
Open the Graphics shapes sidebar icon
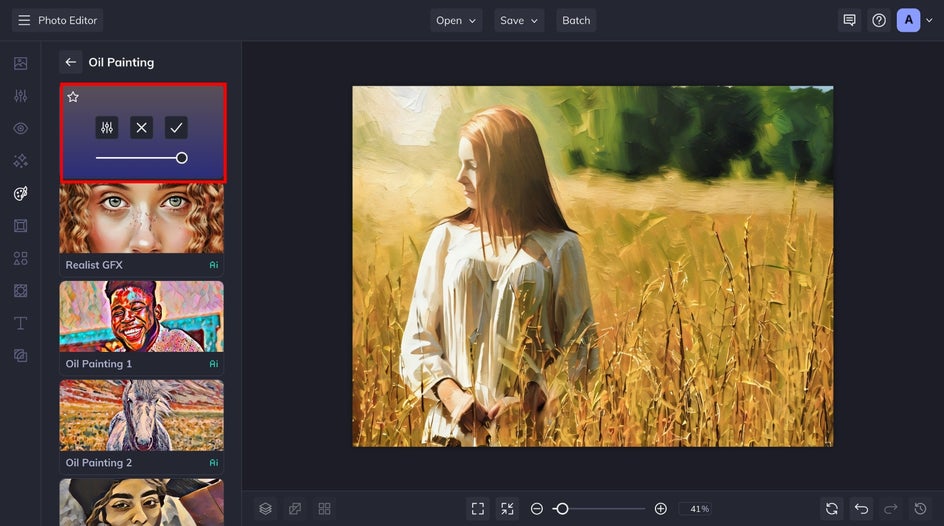pos(20,258)
